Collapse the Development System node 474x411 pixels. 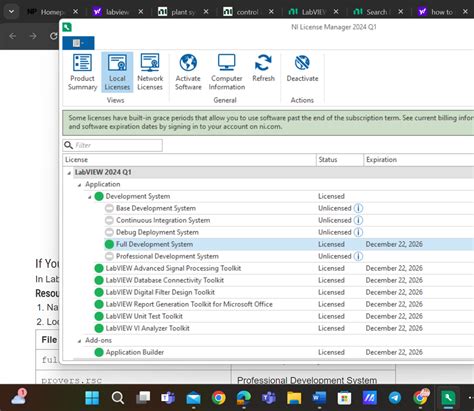pyautogui.click(x=89, y=197)
